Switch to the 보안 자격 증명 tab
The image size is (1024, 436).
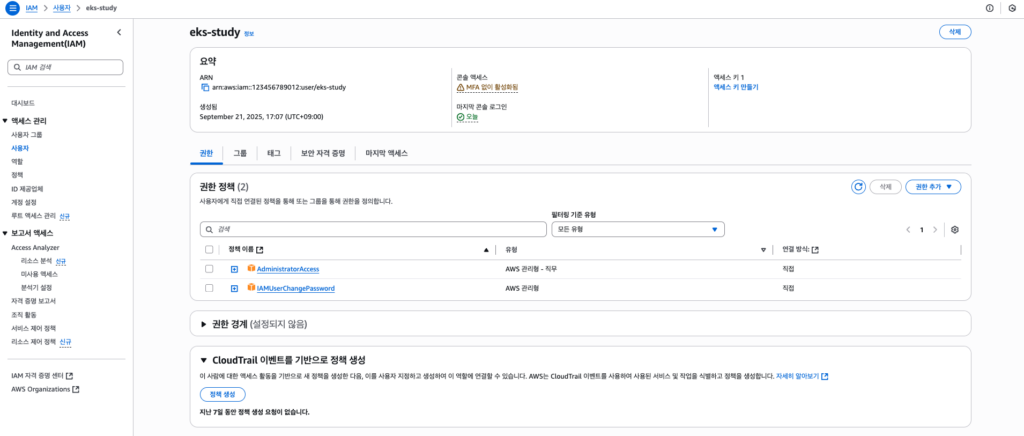322,153
